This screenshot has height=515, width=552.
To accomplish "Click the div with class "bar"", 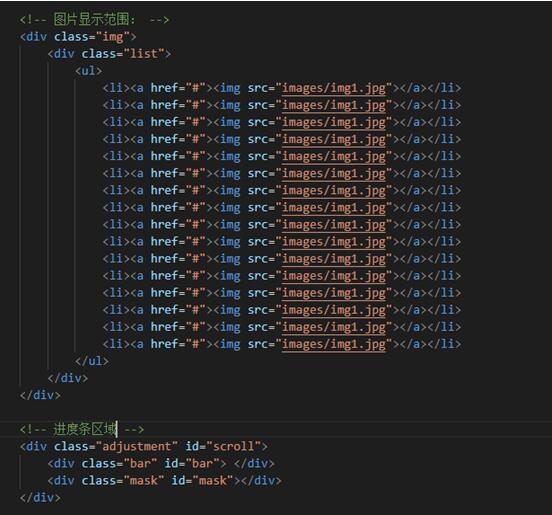I will [x=161, y=463].
